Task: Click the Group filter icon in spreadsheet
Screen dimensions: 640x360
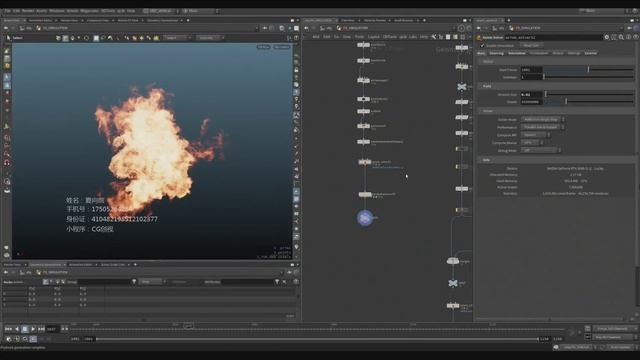Action: [134, 282]
